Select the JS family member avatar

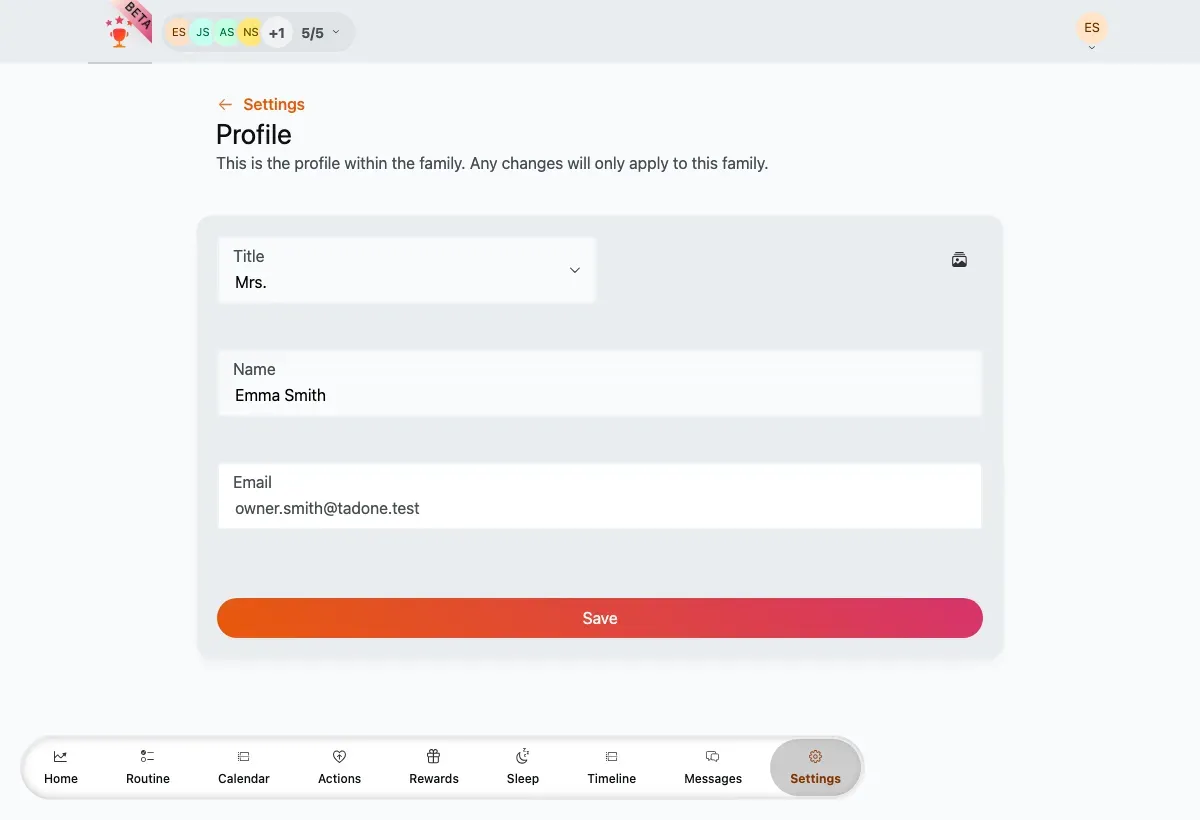click(203, 32)
